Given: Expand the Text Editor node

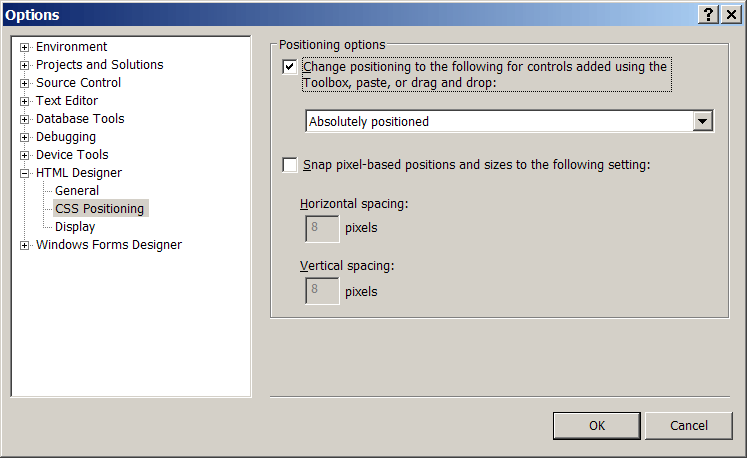Looking at the screenshot, I should coord(25,101).
